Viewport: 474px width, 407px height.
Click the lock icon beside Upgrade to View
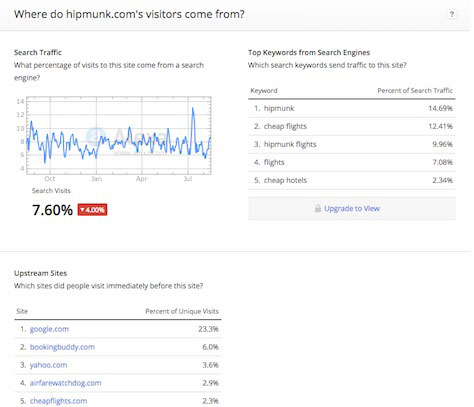pos(318,209)
